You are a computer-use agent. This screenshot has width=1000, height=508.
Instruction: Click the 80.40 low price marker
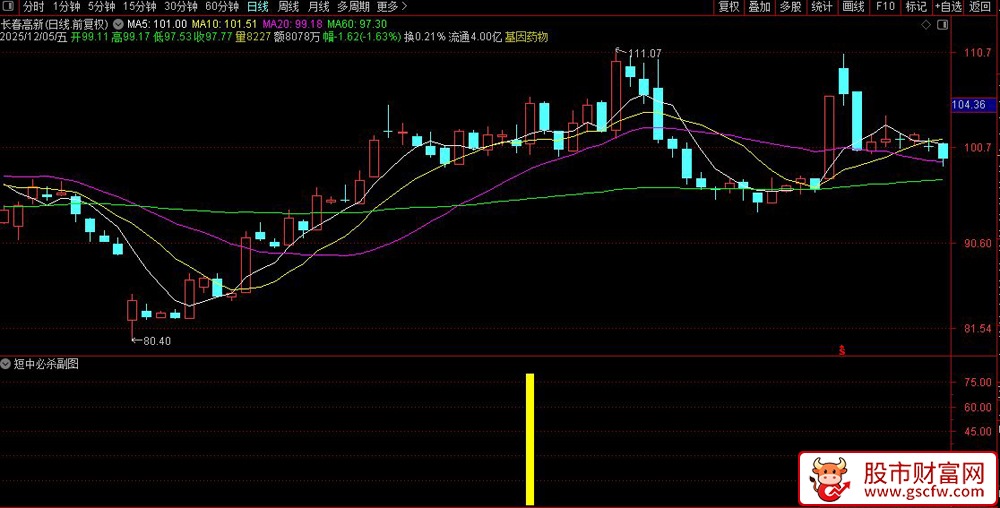pos(156,341)
